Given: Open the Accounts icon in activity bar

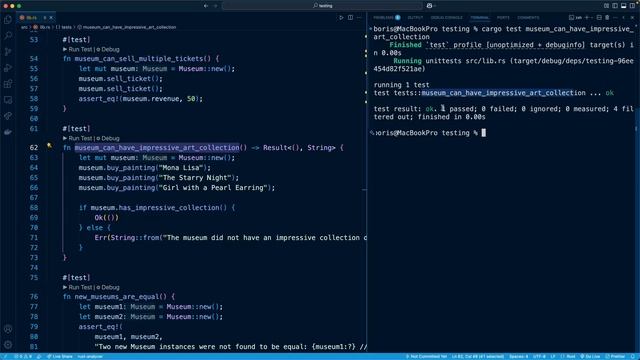Looking at the screenshot, I should point(8,329).
